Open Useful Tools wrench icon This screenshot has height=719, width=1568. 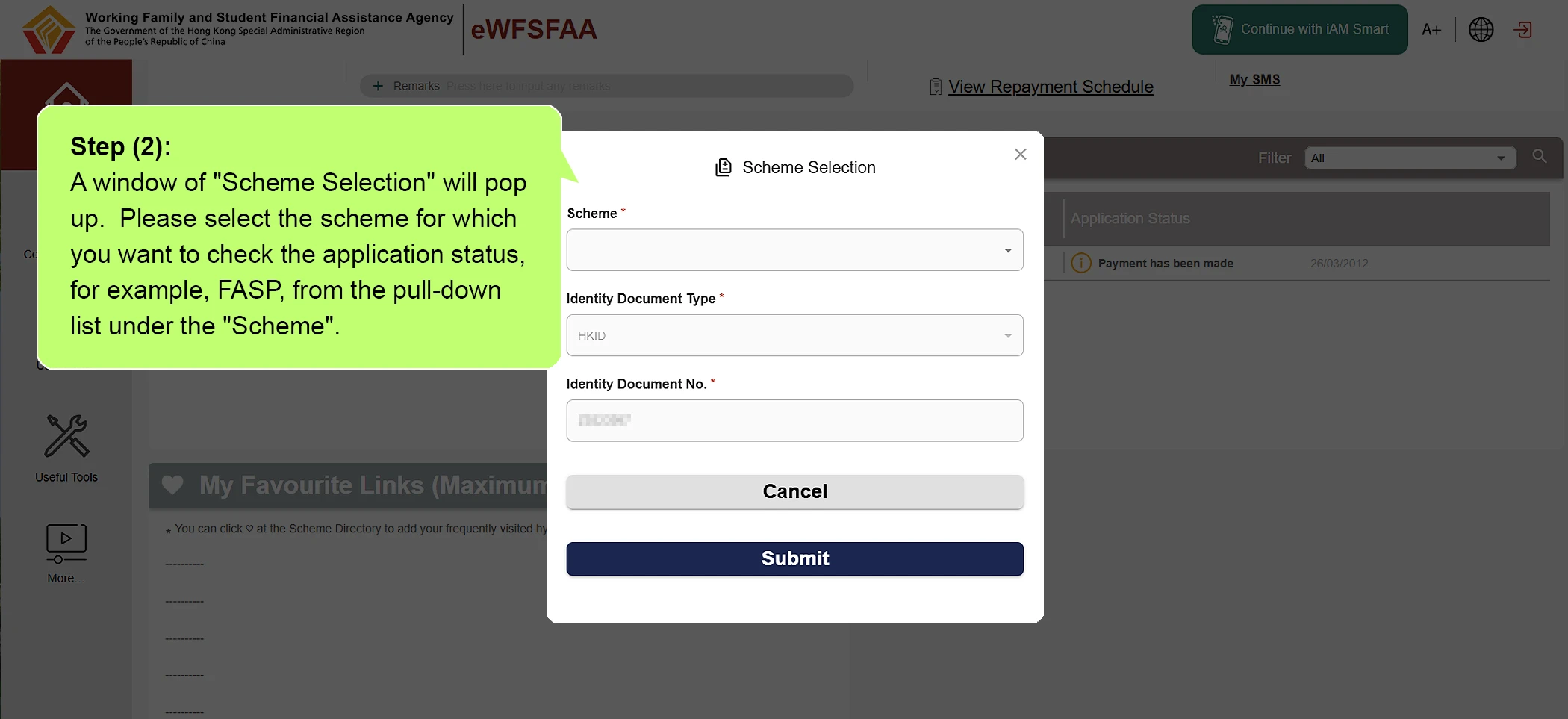66,436
